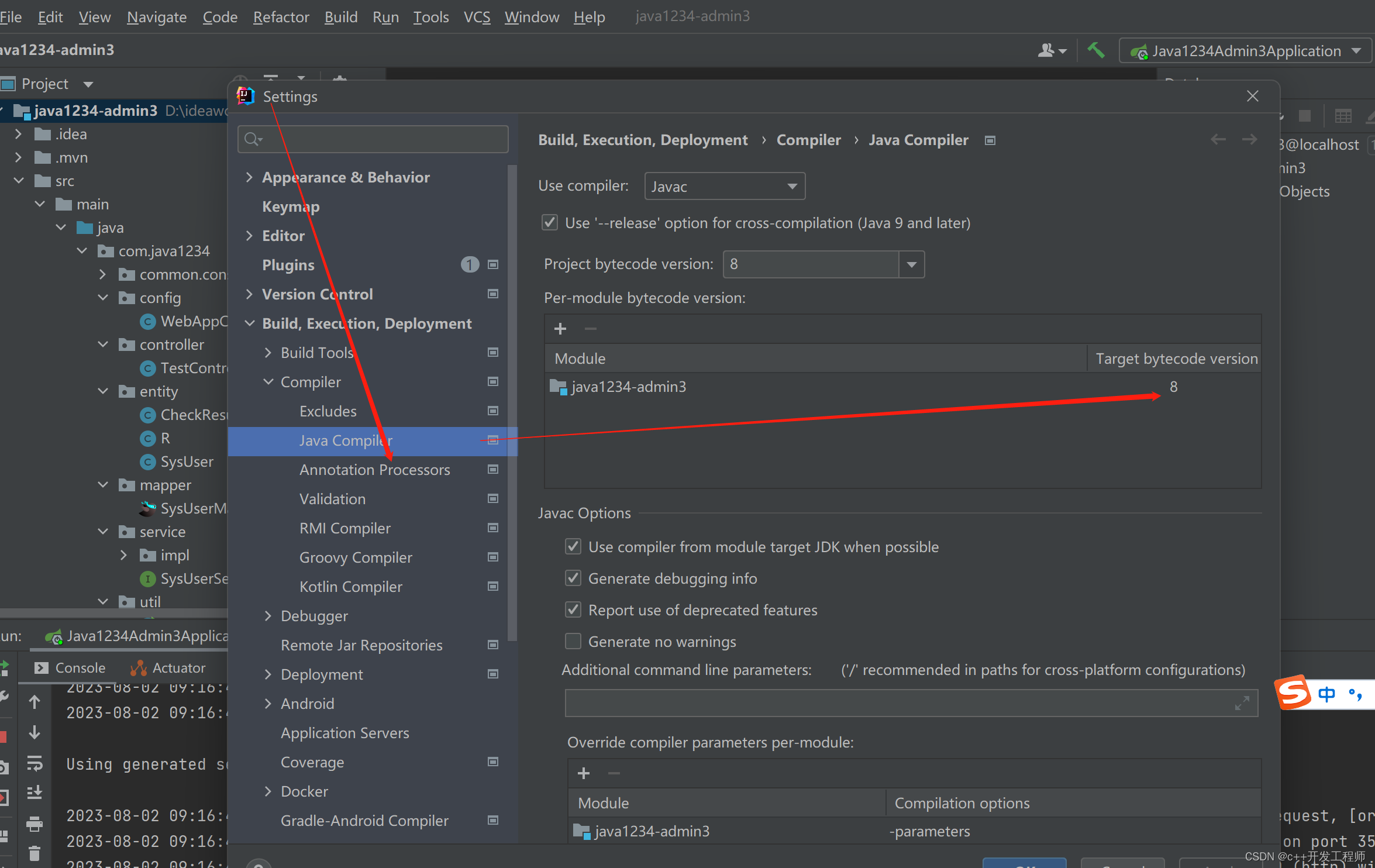Open the Java1234Admin3Application run configuration selector
This screenshot has height=868, width=1375.
pyautogui.click(x=1245, y=51)
